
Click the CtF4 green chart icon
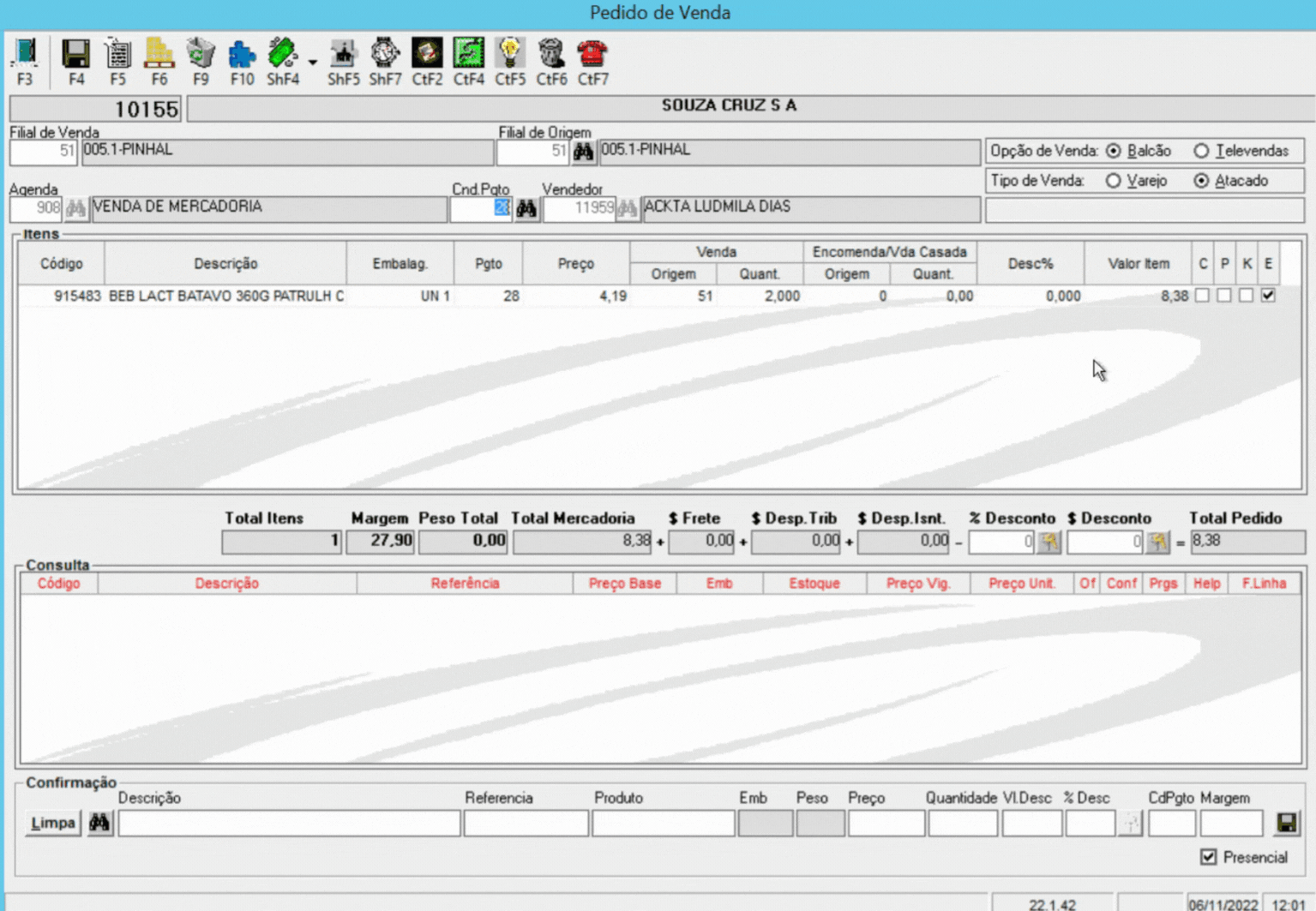tap(468, 54)
